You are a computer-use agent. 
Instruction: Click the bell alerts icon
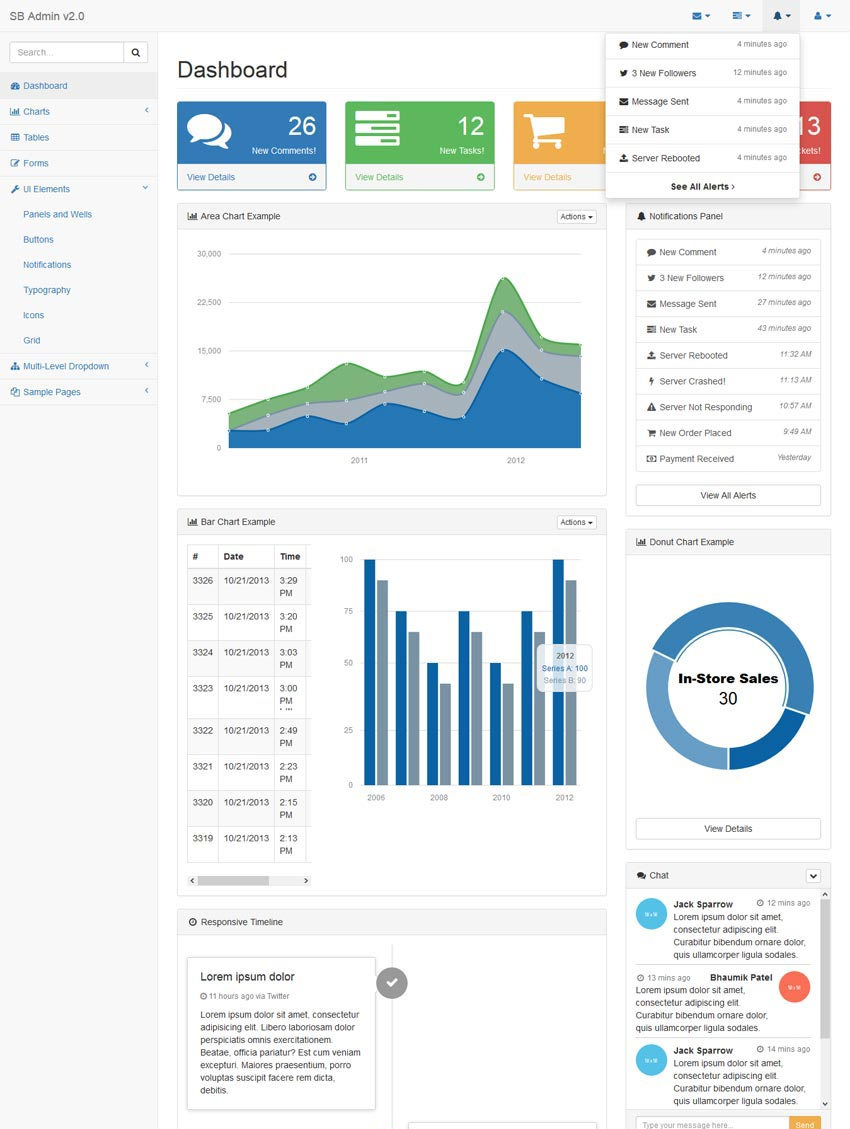click(x=781, y=16)
